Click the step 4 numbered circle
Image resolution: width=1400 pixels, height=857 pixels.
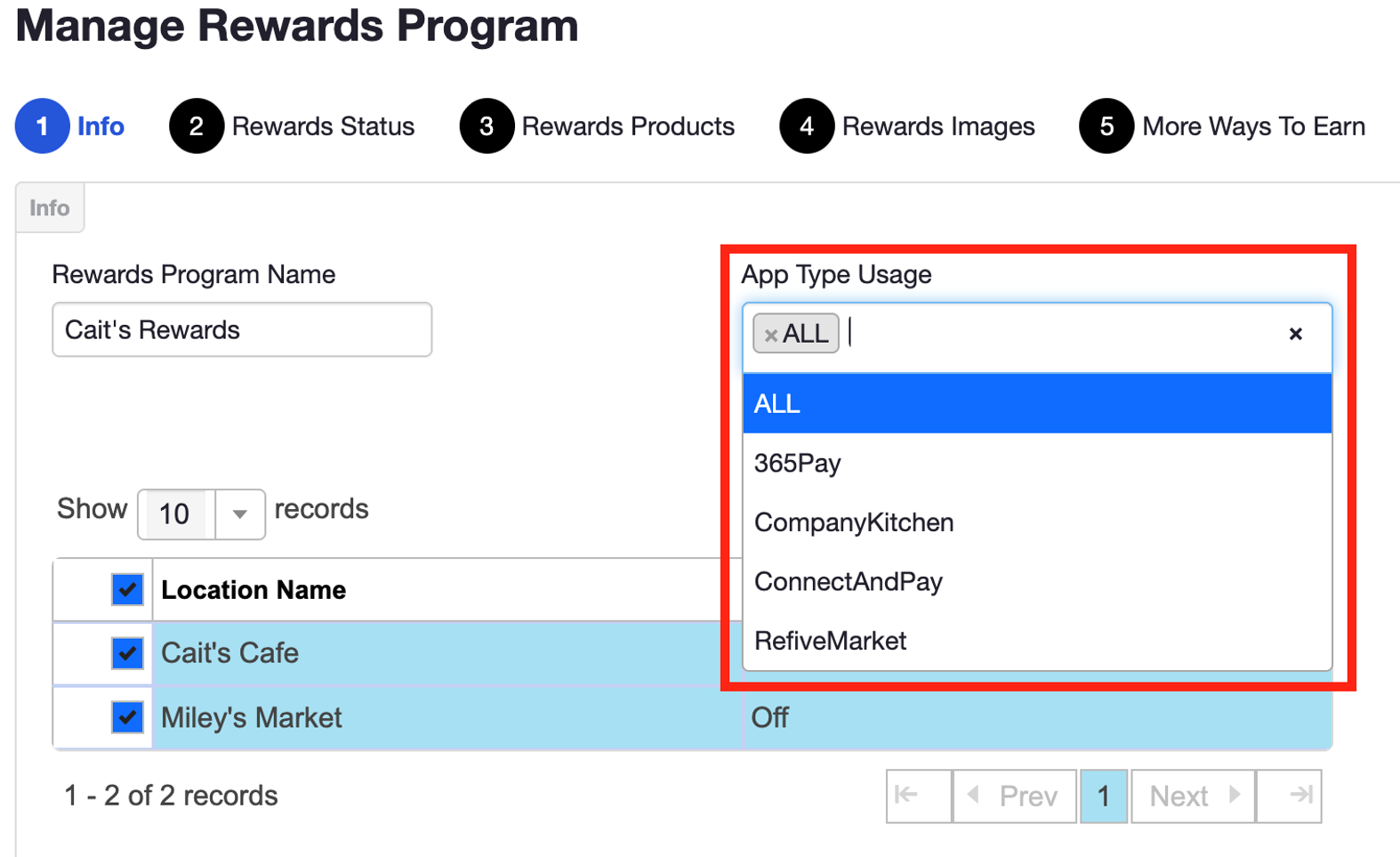coord(808,126)
